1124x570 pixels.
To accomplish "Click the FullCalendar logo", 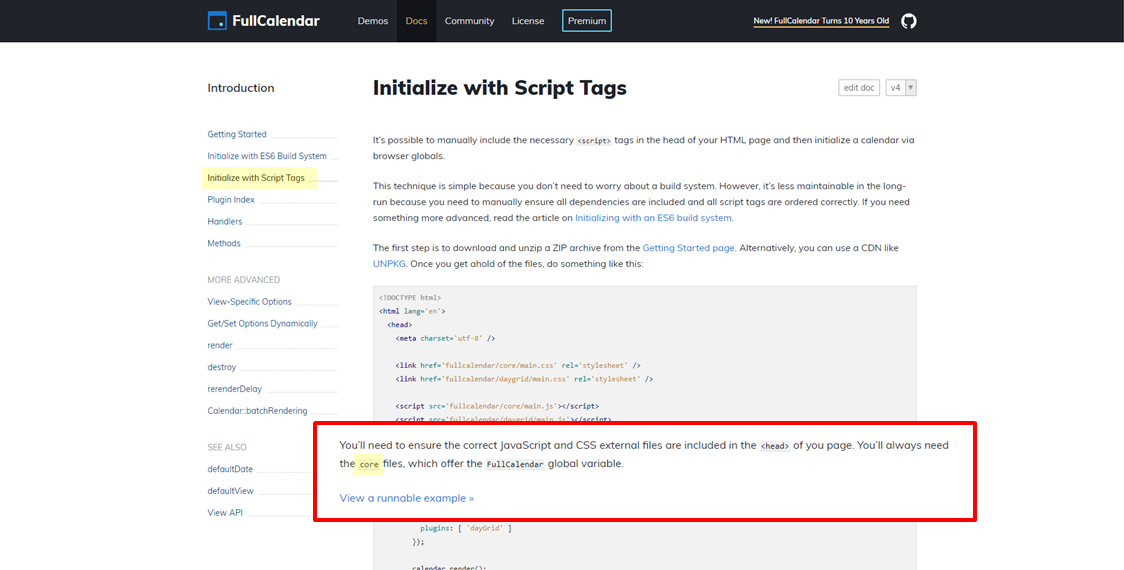I will click(x=263, y=21).
